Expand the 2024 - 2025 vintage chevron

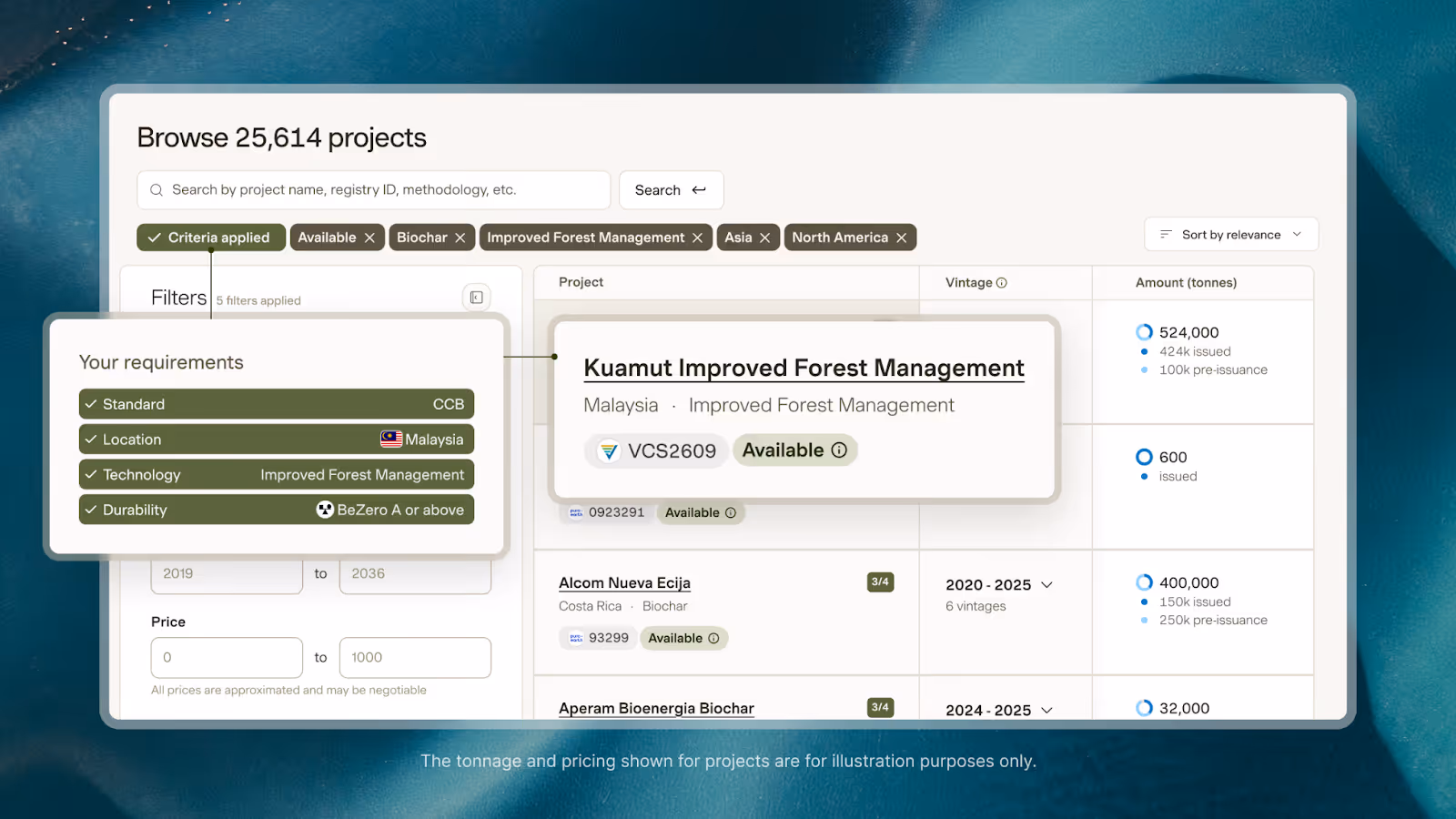click(x=1046, y=711)
